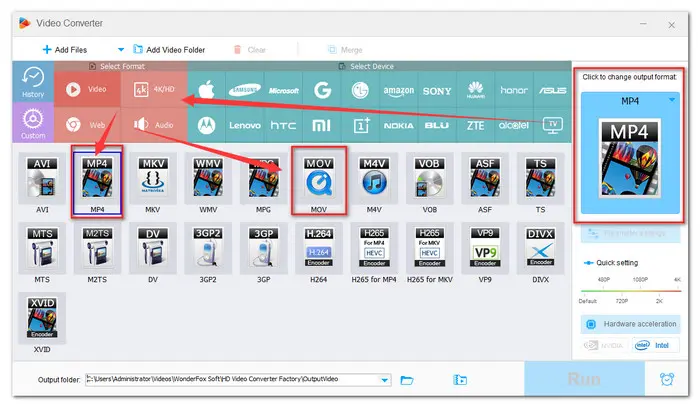Screen dimensions: 700x407
Task: Pick the H264 encoder icon
Action: [319, 248]
